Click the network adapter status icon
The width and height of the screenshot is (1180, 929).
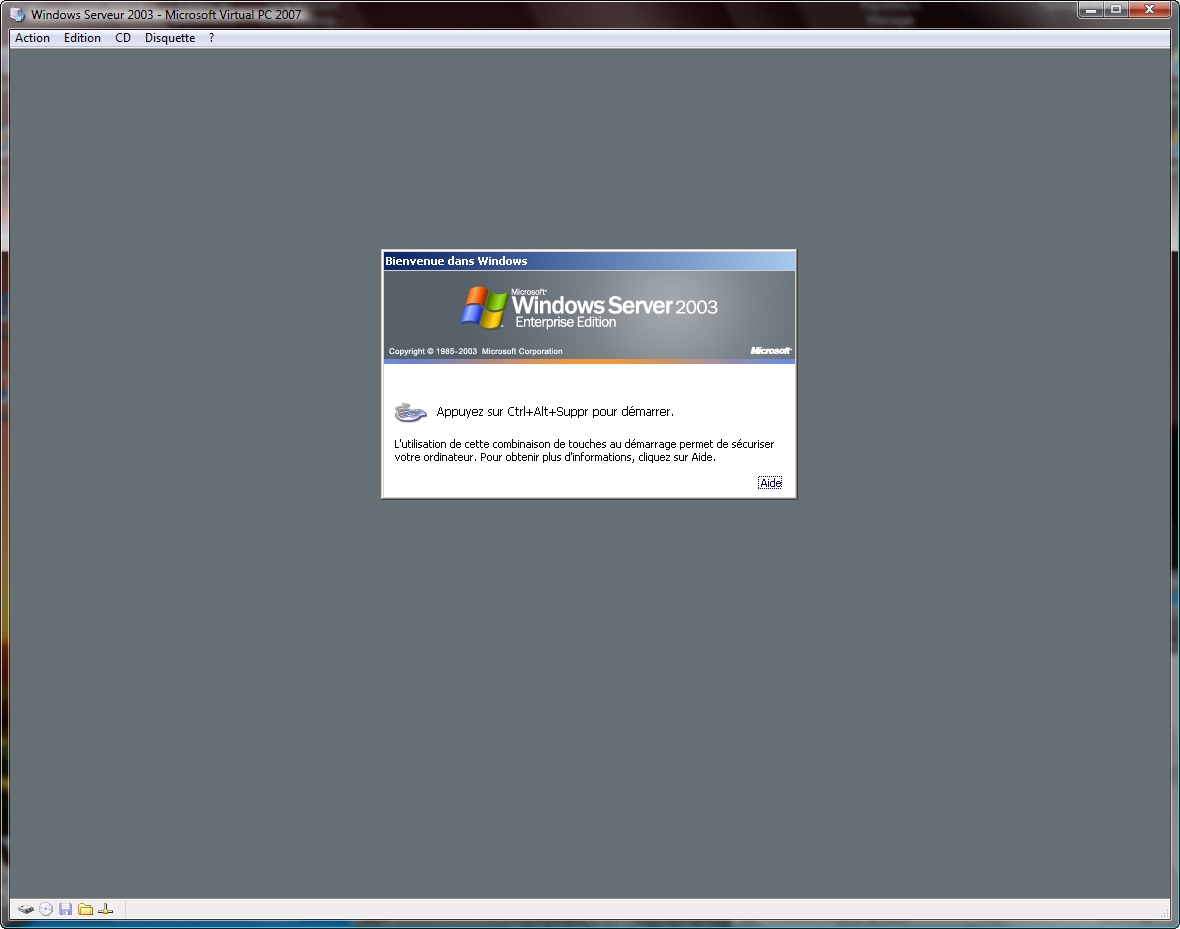point(105,909)
